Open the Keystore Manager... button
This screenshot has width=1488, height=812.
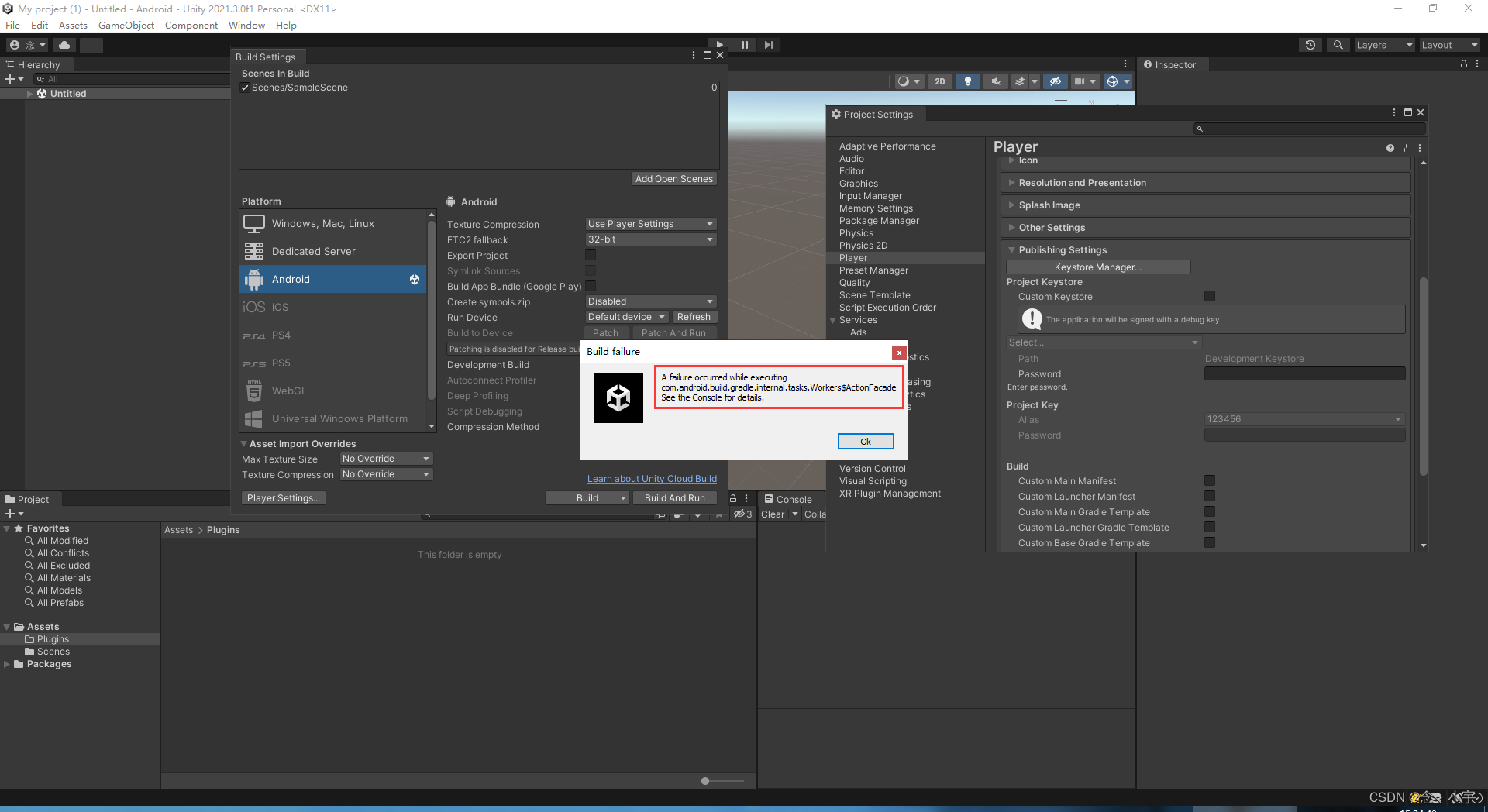1098,267
